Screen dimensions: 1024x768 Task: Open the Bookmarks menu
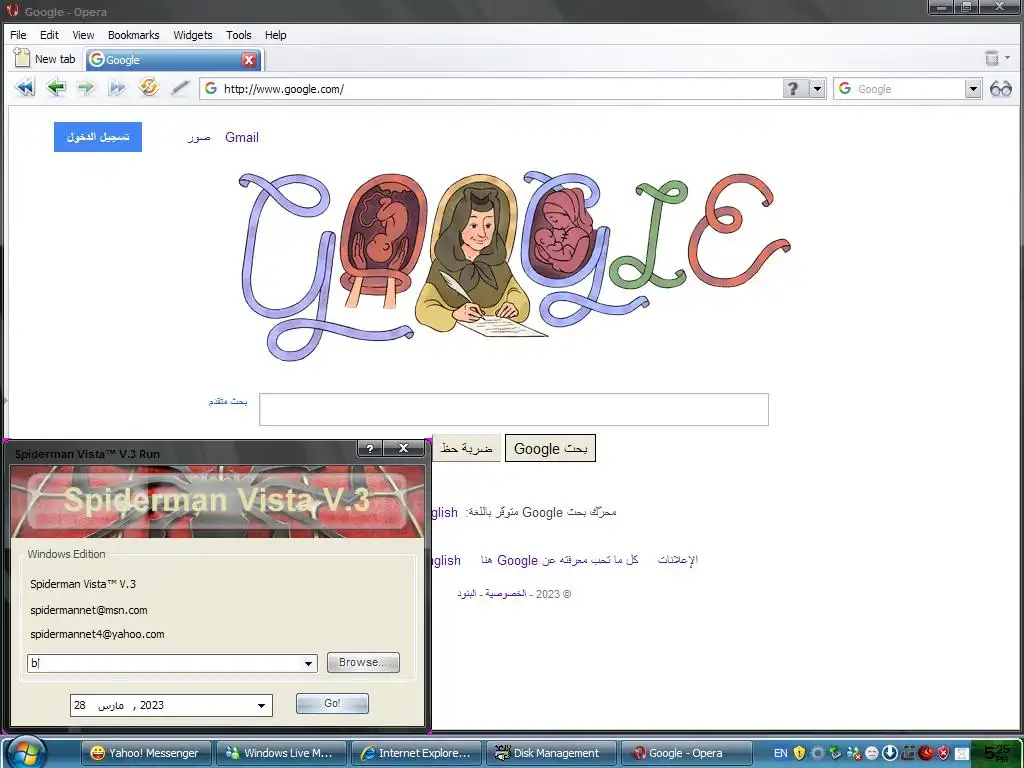[133, 35]
